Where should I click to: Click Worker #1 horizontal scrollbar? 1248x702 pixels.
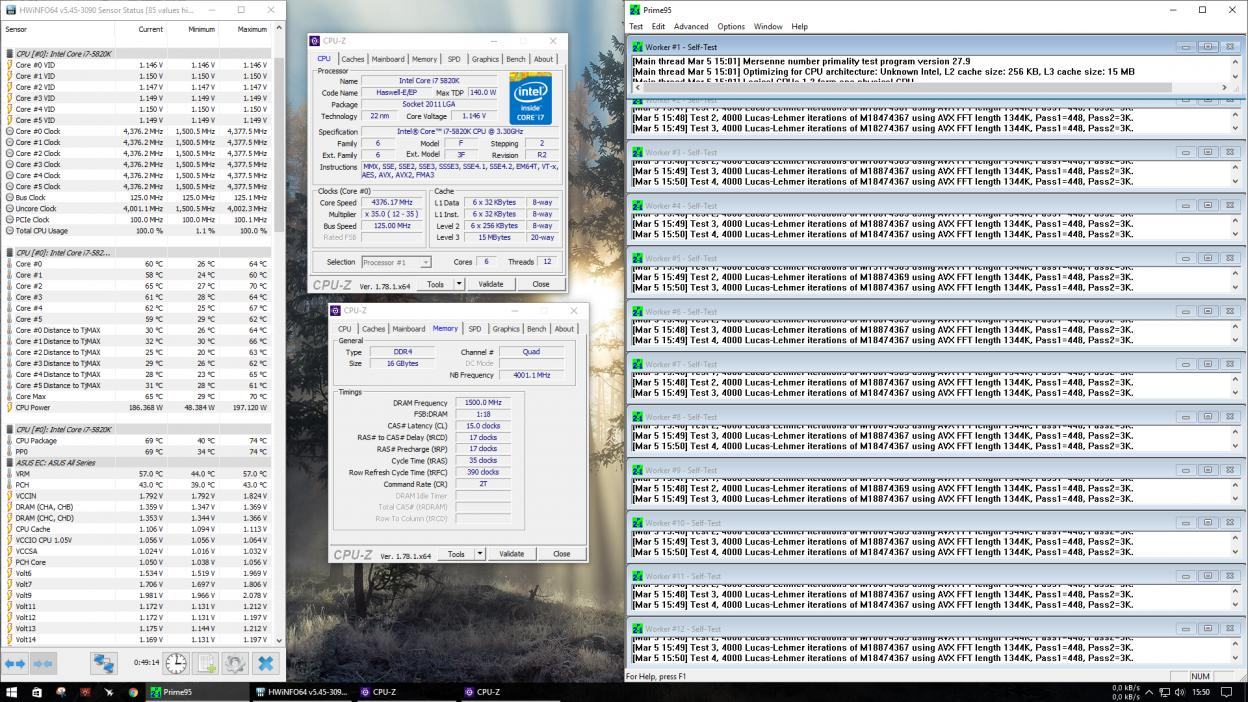932,88
